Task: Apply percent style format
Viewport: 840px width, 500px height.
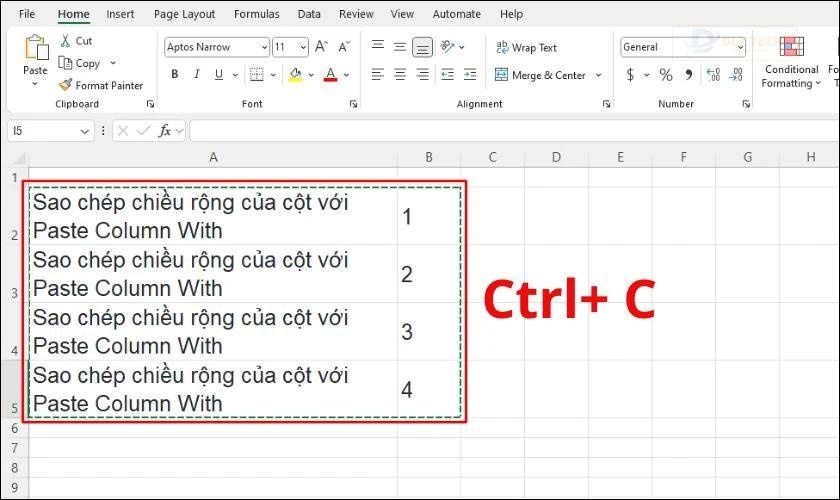Action: click(x=666, y=74)
